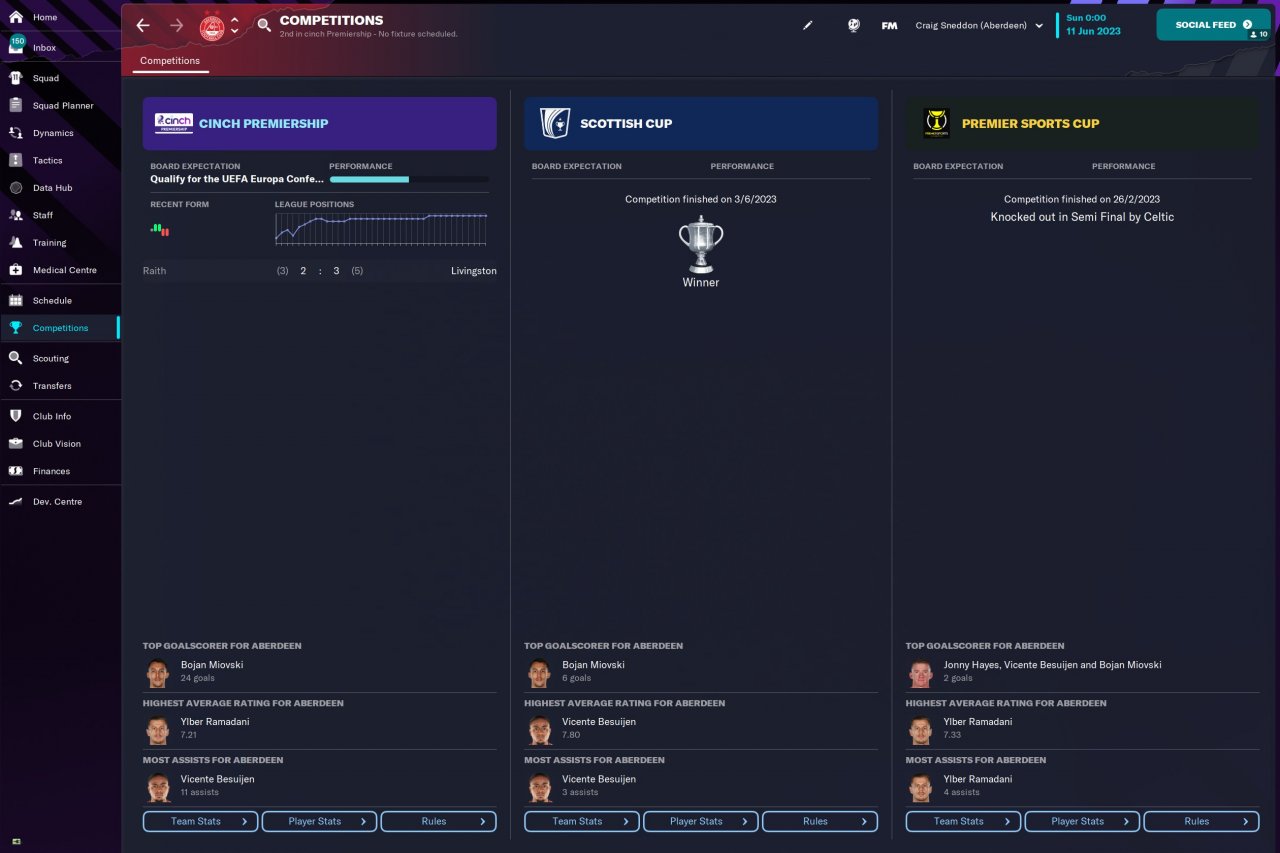Open Squad Planner clipboard icon
This screenshot has height=853, width=1280.
coord(16,105)
